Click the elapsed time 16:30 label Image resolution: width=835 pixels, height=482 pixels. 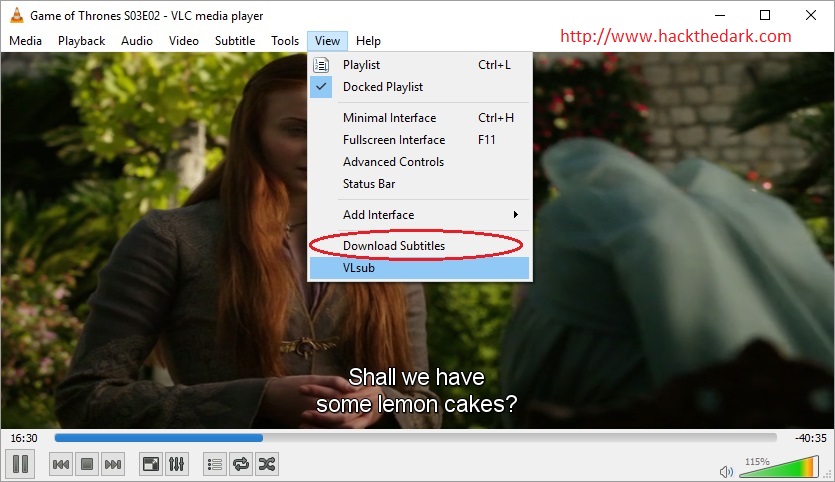24,438
